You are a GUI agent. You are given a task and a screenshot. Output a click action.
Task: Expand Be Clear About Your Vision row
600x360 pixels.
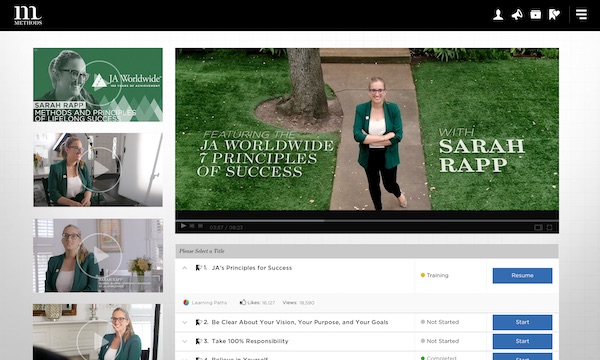pos(184,322)
